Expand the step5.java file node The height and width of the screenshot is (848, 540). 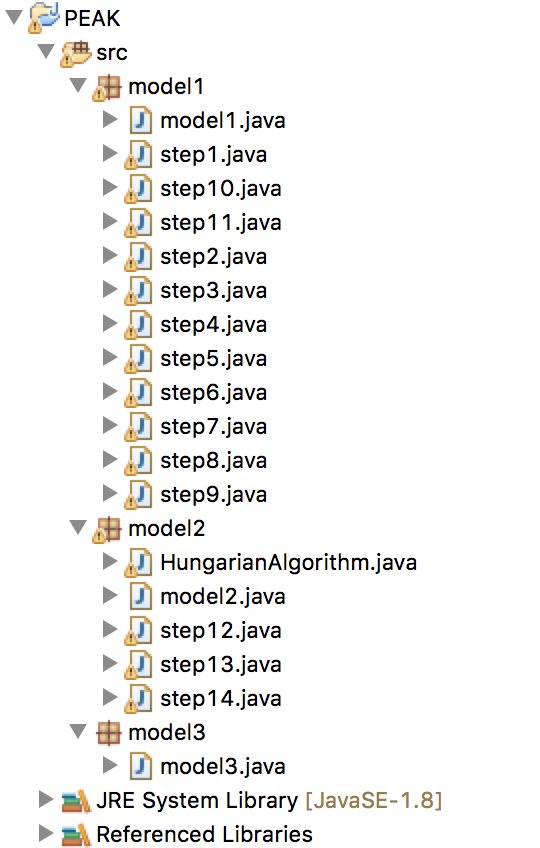109,357
